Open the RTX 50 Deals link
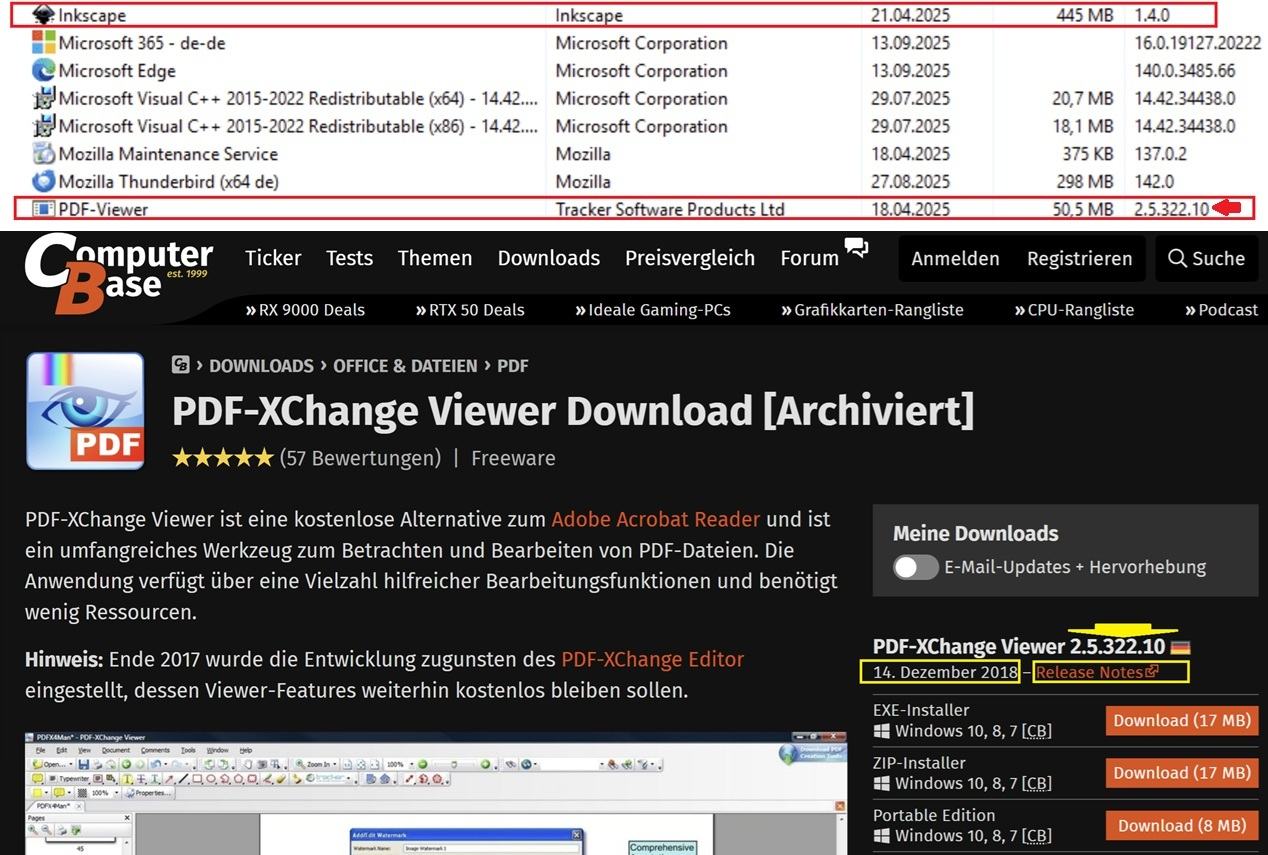The image size is (1268, 855). click(470, 310)
